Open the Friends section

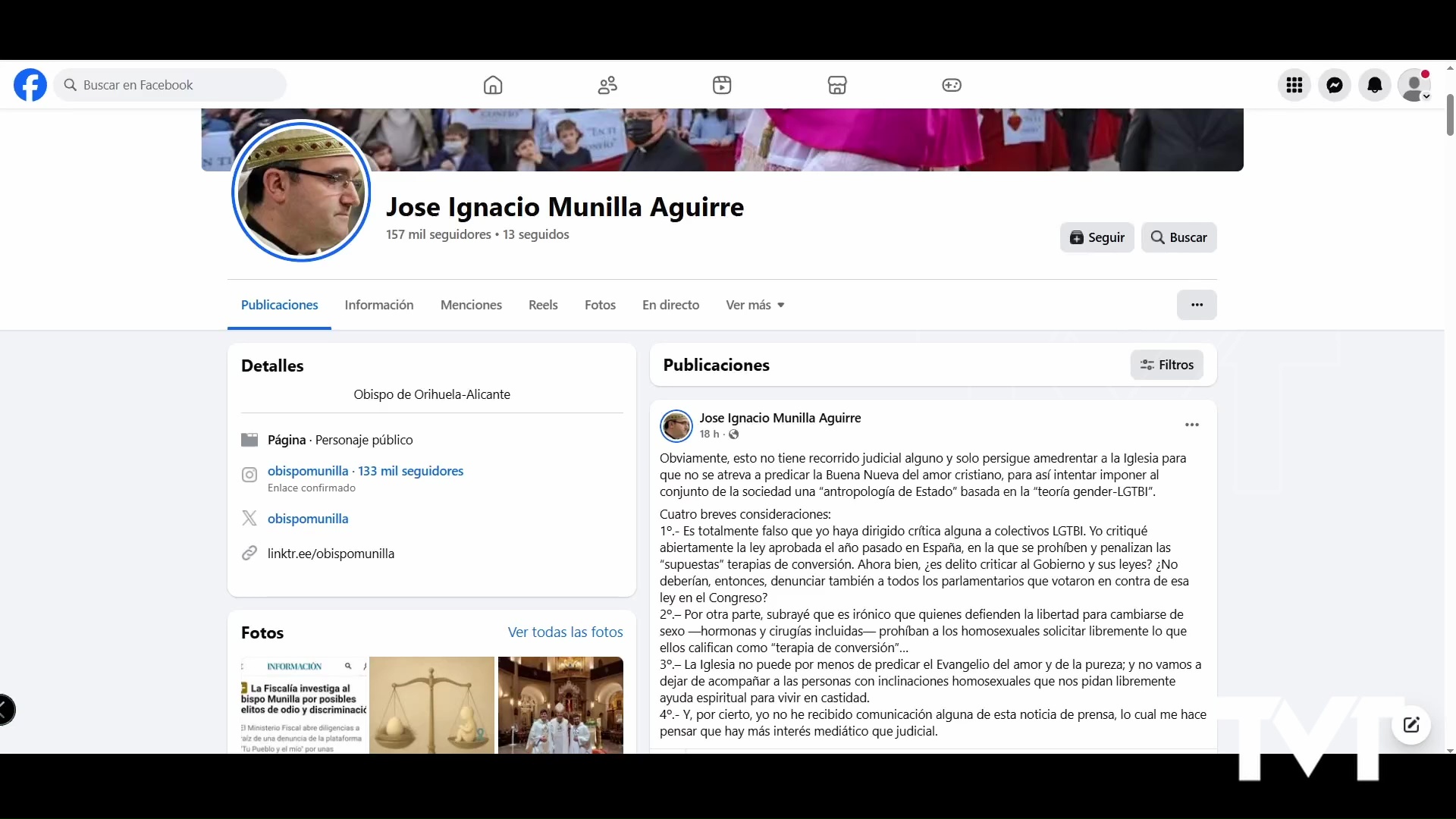pyautogui.click(x=607, y=85)
